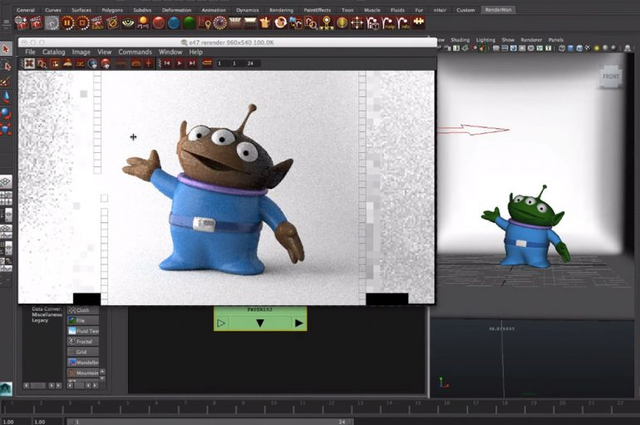The height and width of the screenshot is (425, 640).
Task: Select the Miscellaneous category in the node list
Action: pyautogui.click(x=47, y=315)
